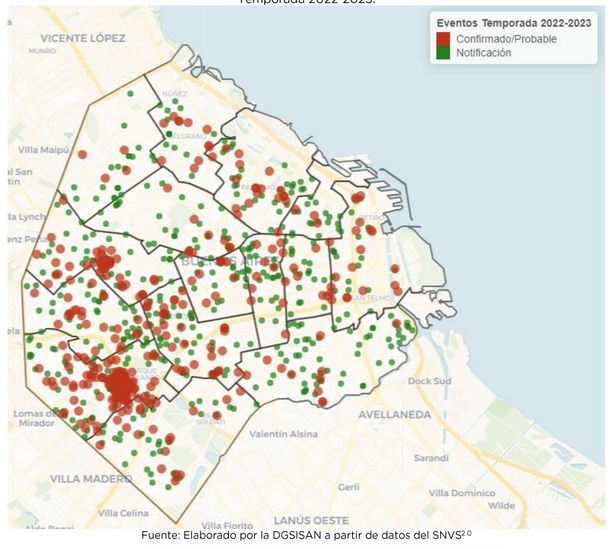Select the Gerli place label
Viewport: 610px width, 549px height.
[349, 487]
